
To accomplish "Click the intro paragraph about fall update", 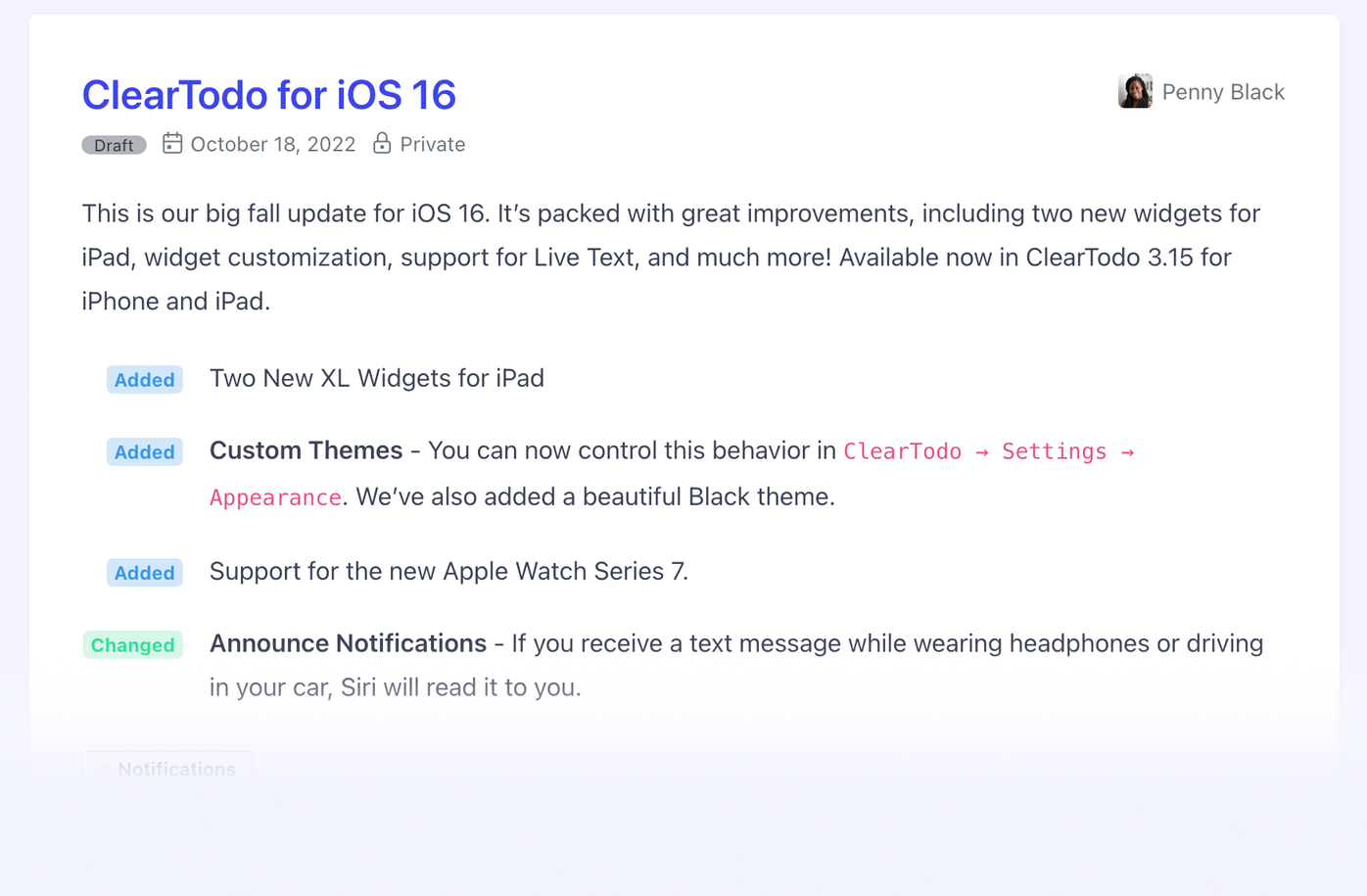I will point(672,258).
